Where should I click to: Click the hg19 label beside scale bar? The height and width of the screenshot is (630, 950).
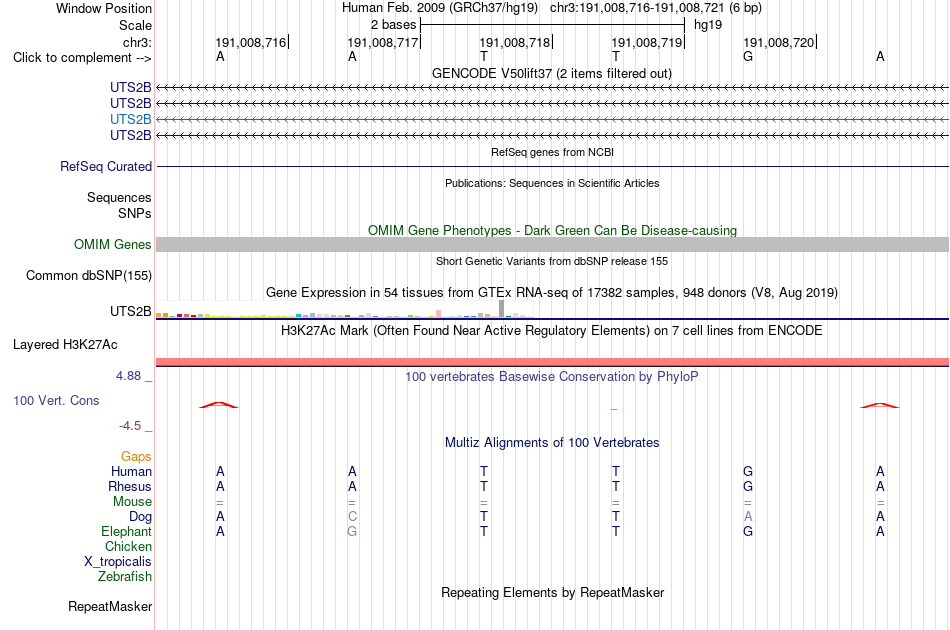click(x=708, y=25)
